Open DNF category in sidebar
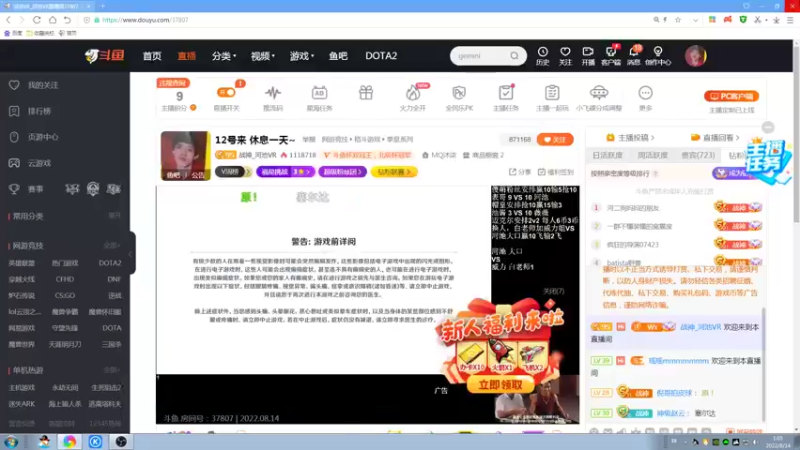Image resolution: width=800 pixels, height=450 pixels. [x=114, y=279]
